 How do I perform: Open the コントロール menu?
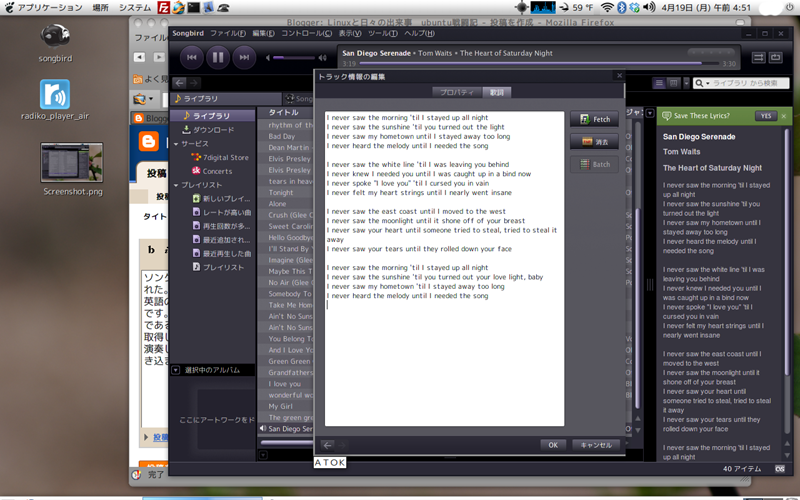coord(306,33)
